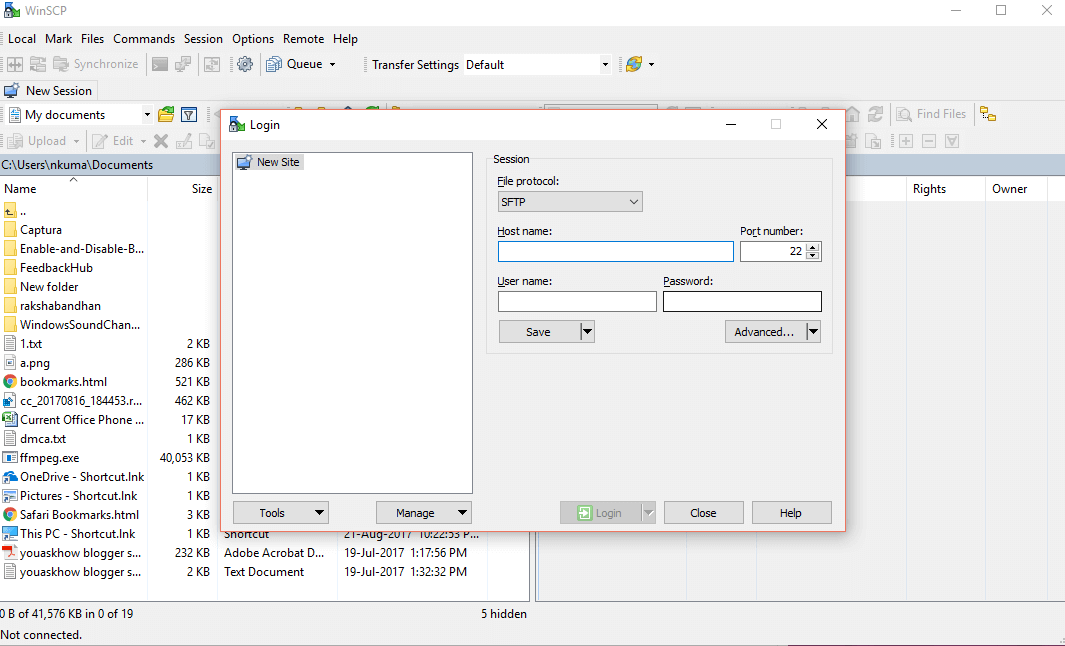Select the FeedbackHub folder
Viewport: 1065px width, 646px height.
pos(56,268)
